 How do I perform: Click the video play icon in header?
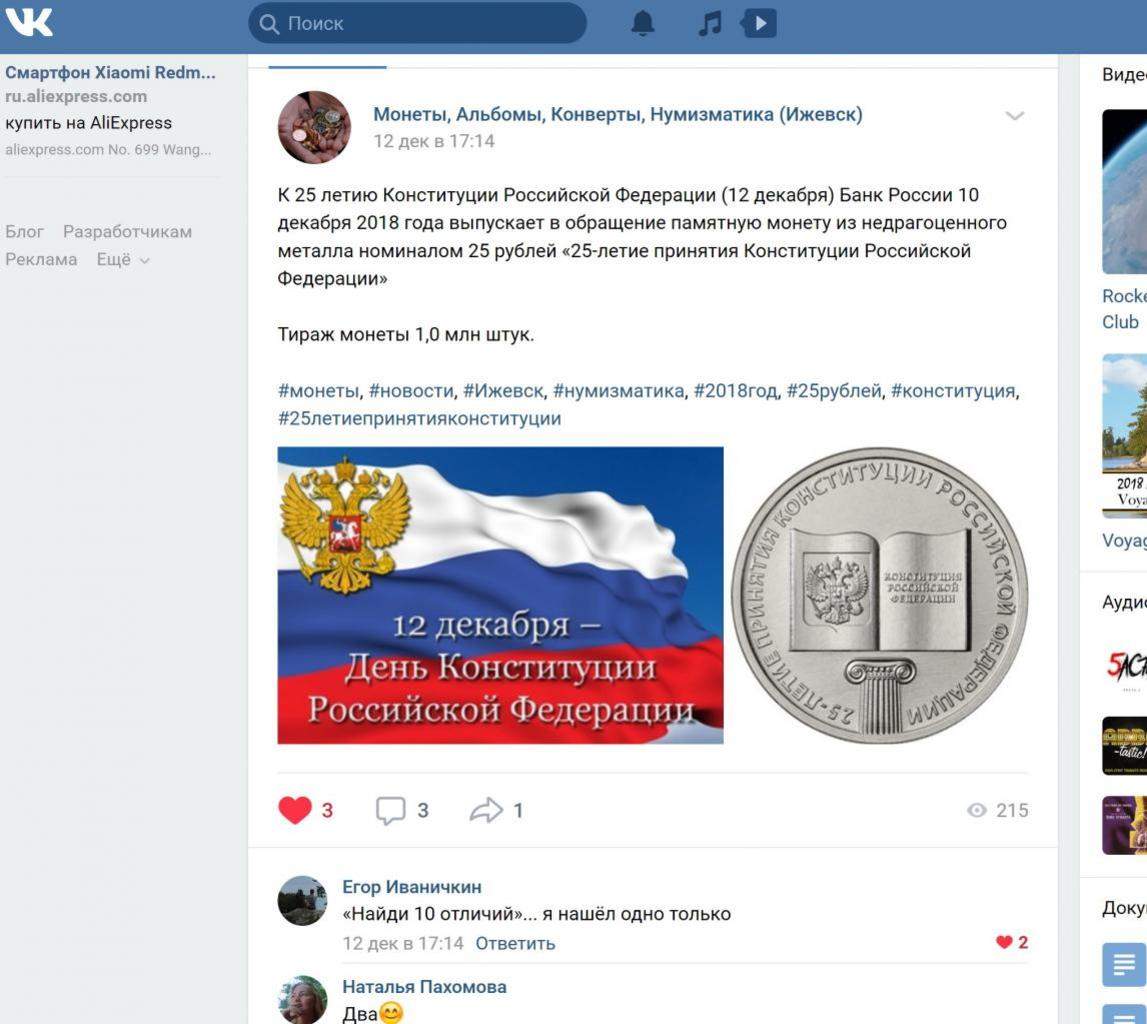pyautogui.click(x=759, y=23)
